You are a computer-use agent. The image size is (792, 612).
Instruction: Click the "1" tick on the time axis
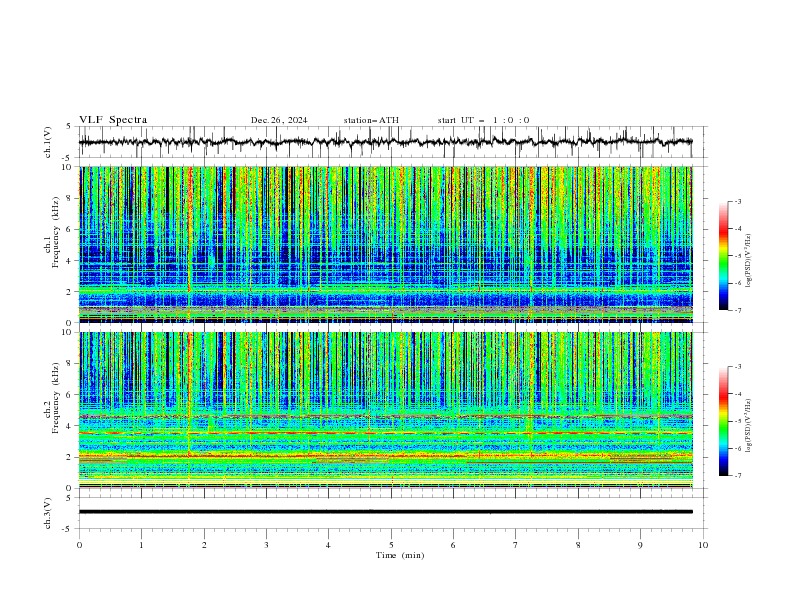(x=141, y=545)
